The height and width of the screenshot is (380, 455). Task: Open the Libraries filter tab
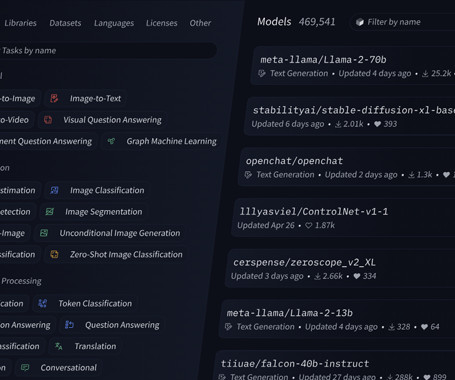pos(20,23)
